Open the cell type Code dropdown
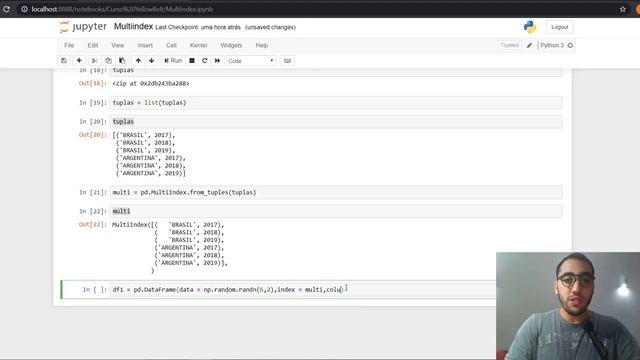Viewport: 640px width, 360px height. tap(251, 61)
